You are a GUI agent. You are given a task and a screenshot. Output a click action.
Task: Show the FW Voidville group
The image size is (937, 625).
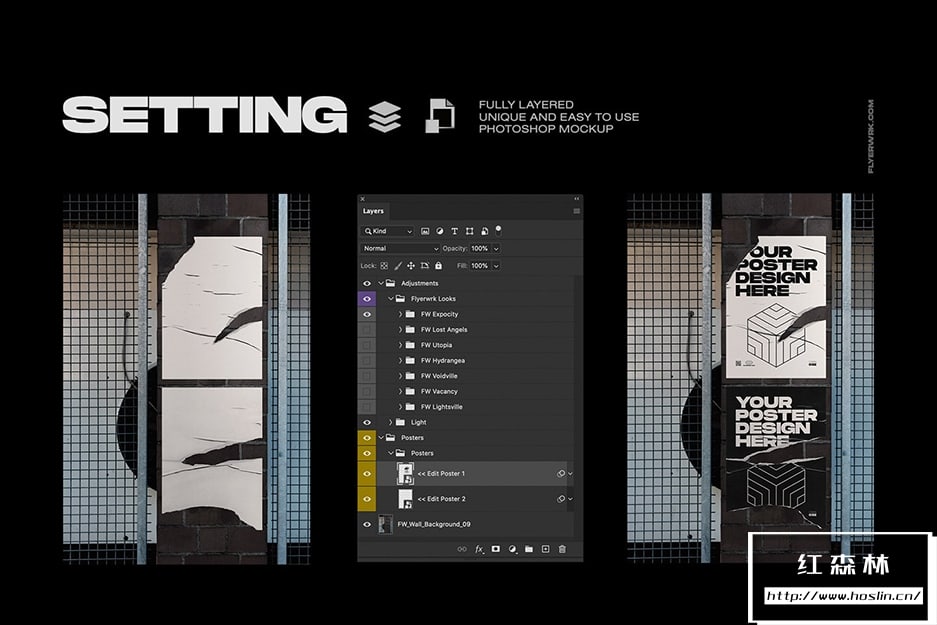coord(367,376)
